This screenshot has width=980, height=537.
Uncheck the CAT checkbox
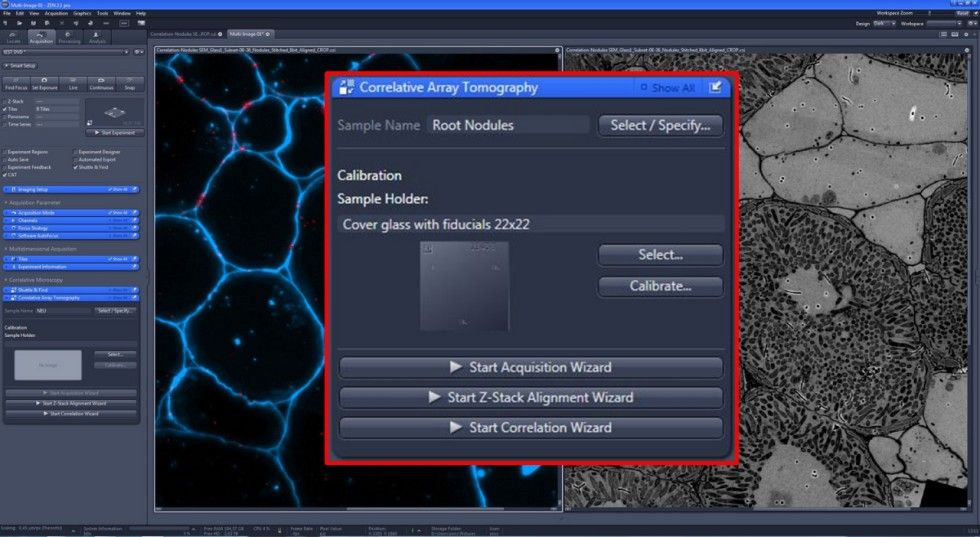click(x=5, y=174)
